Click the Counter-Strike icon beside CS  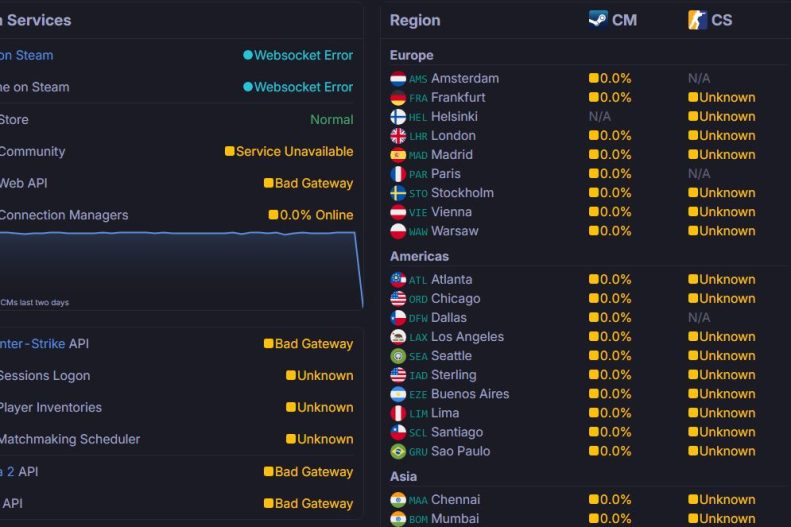click(x=697, y=20)
